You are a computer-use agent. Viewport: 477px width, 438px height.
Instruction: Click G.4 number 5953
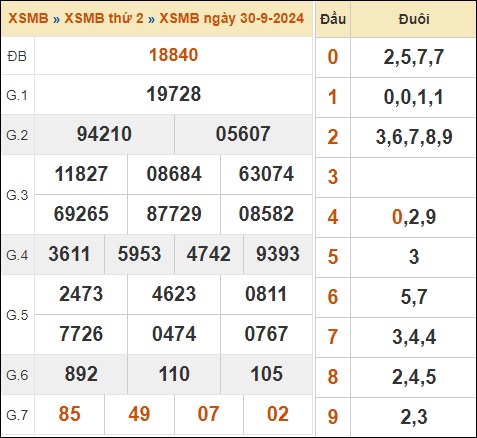point(139,254)
